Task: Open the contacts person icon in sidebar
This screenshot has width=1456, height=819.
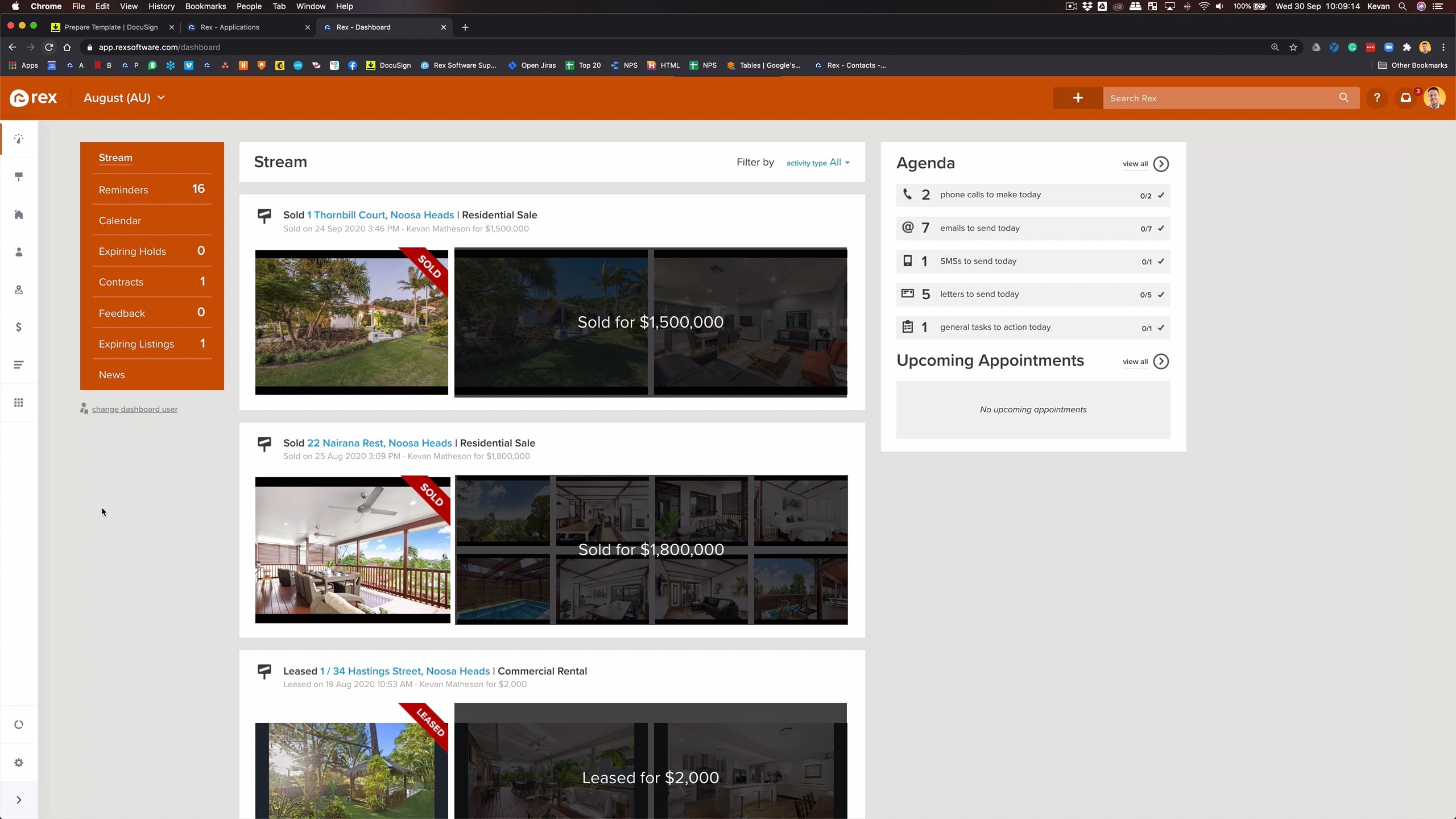Action: click(19, 252)
